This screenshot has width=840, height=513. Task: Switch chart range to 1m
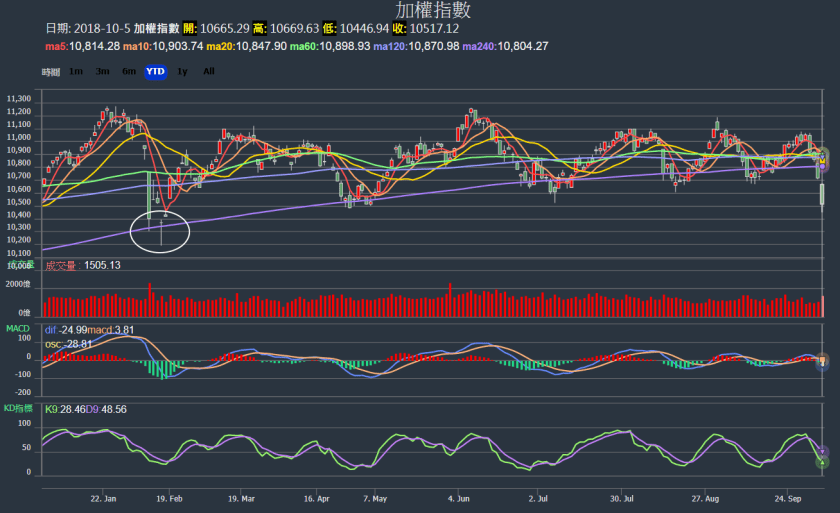click(x=76, y=71)
